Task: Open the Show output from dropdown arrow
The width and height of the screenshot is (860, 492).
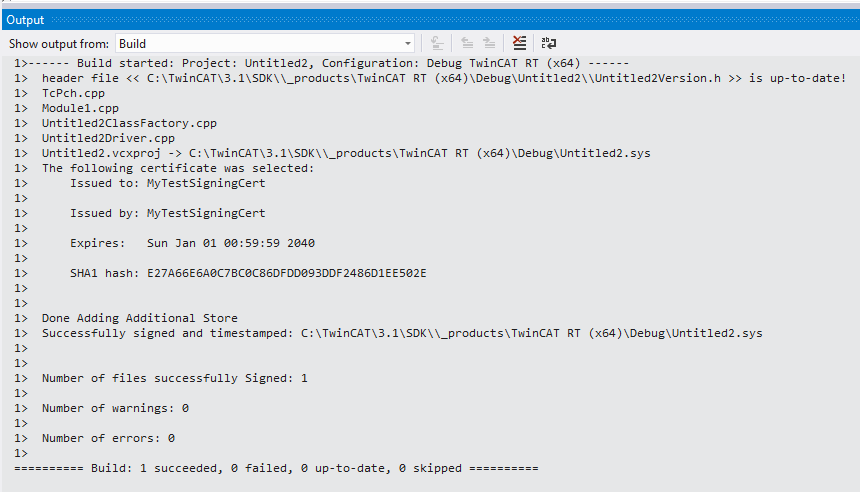Action: click(408, 43)
